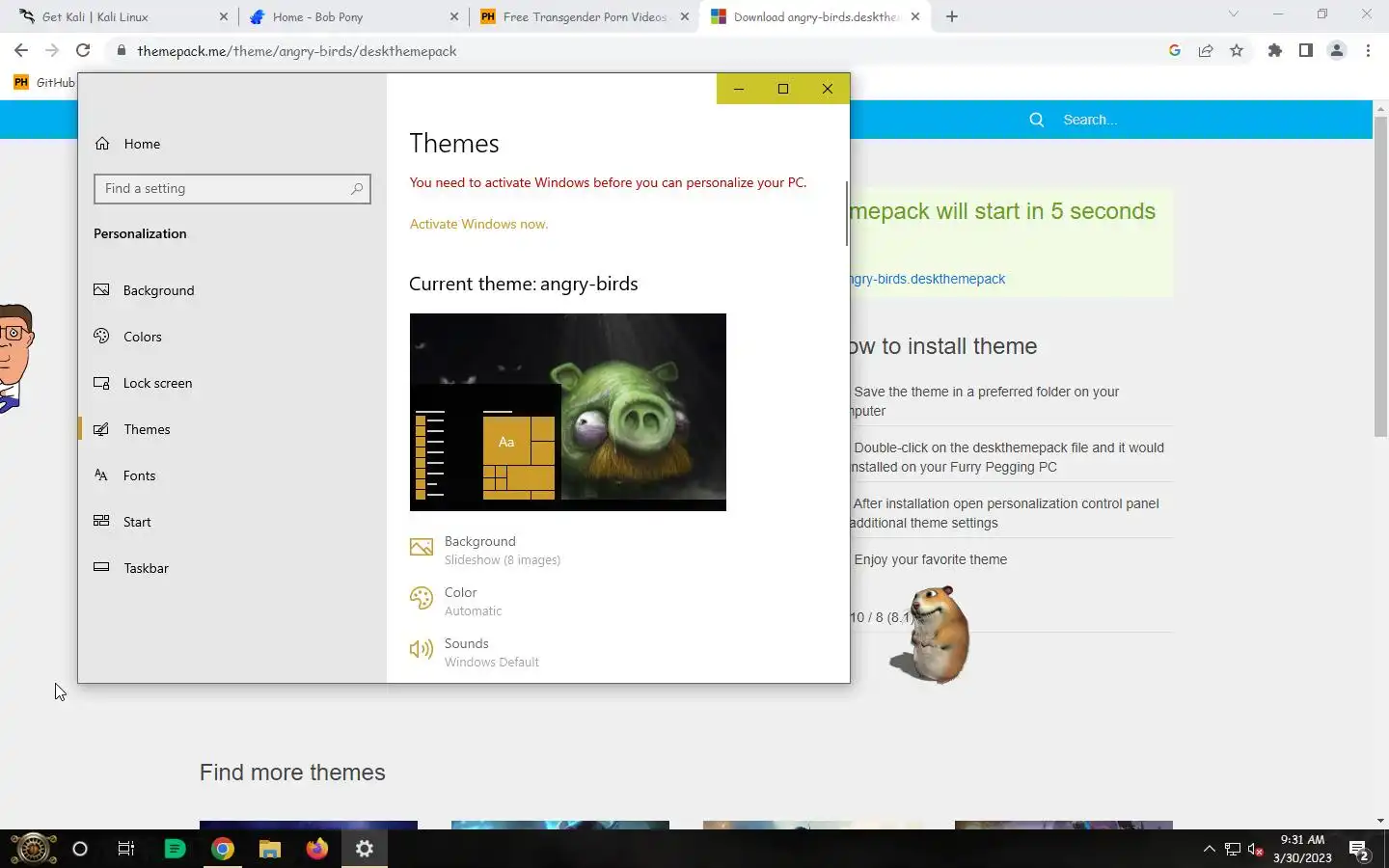Image resolution: width=1389 pixels, height=868 pixels.
Task: Reload the current page
Action: 83,50
